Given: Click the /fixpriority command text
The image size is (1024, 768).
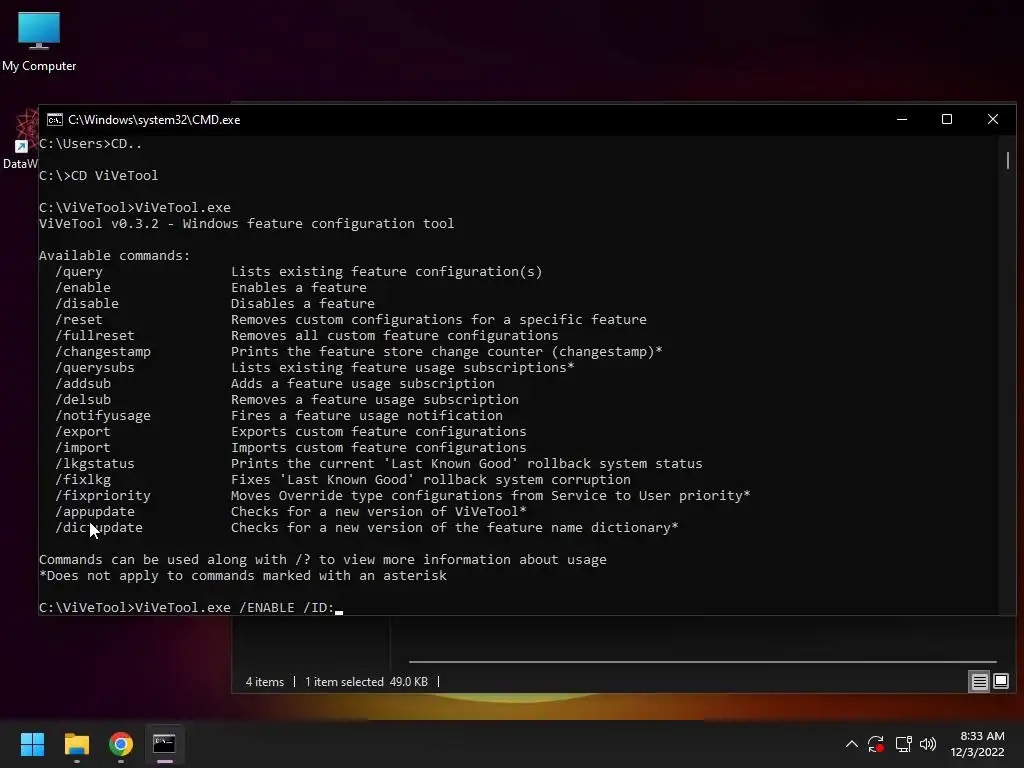Looking at the screenshot, I should coord(103,496).
